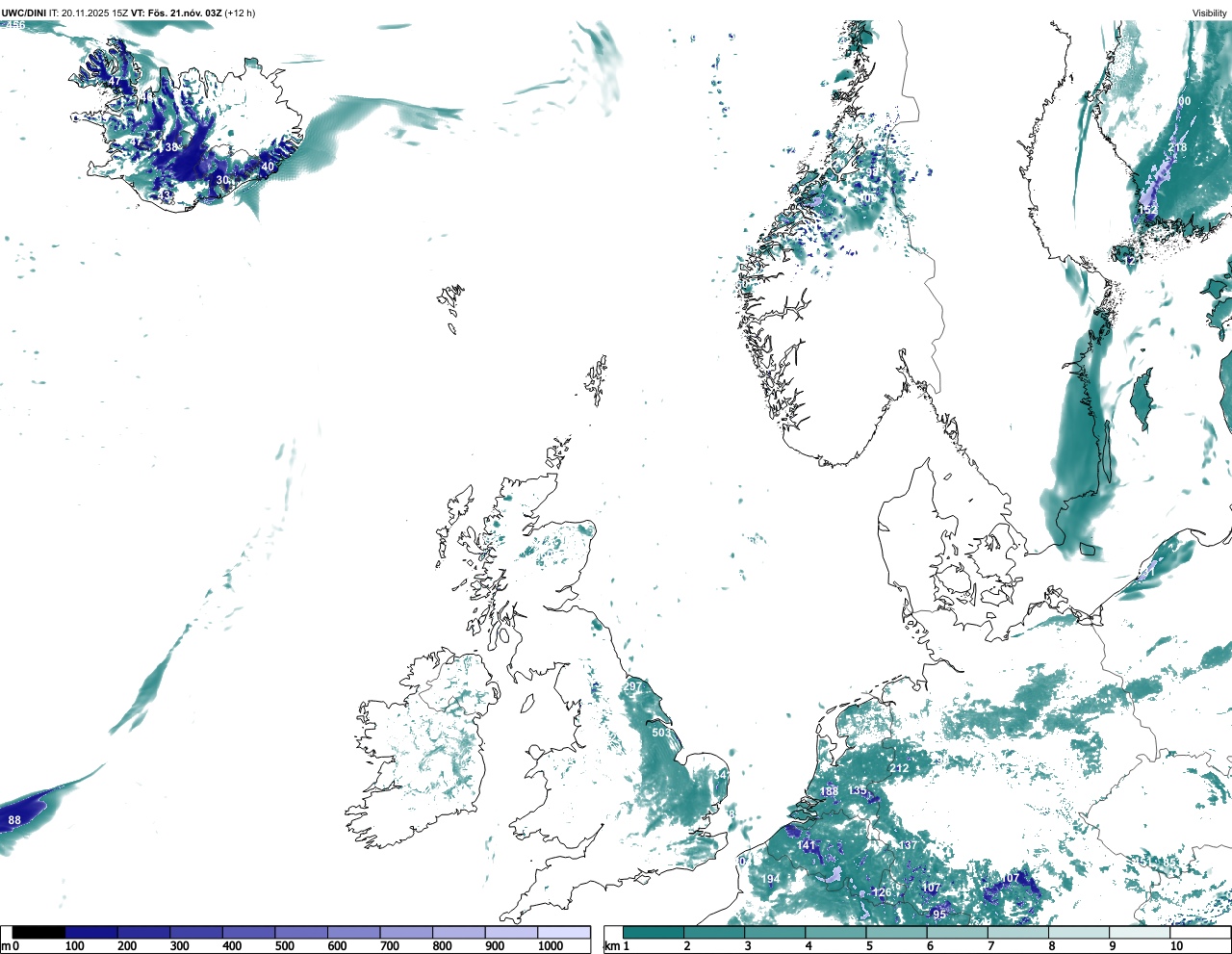Click the 38 value in central Iceland
1232x954 pixels.
tap(172, 147)
